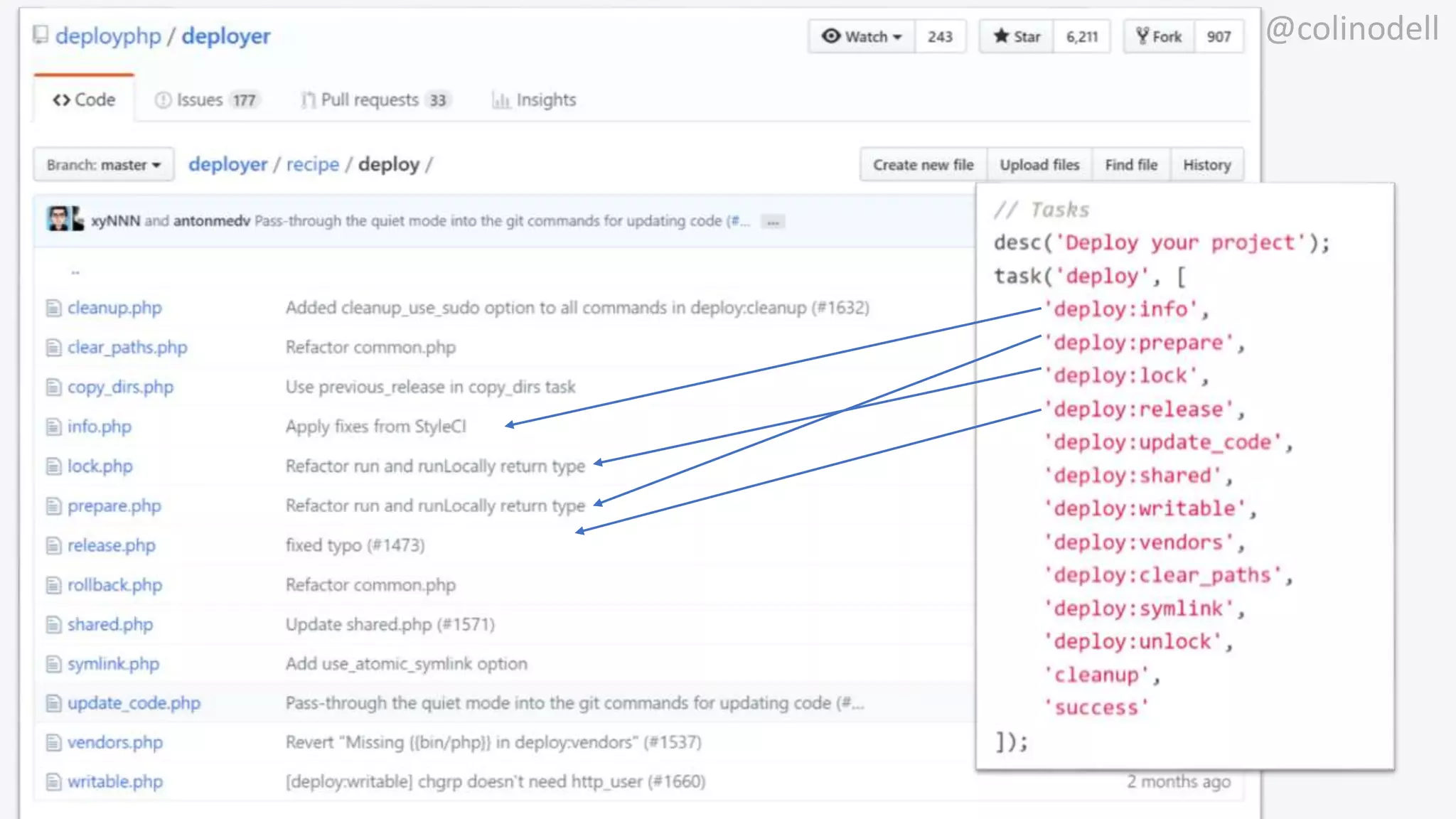Click the file icon beside writable.php
1456x819 pixels.
coord(53,782)
